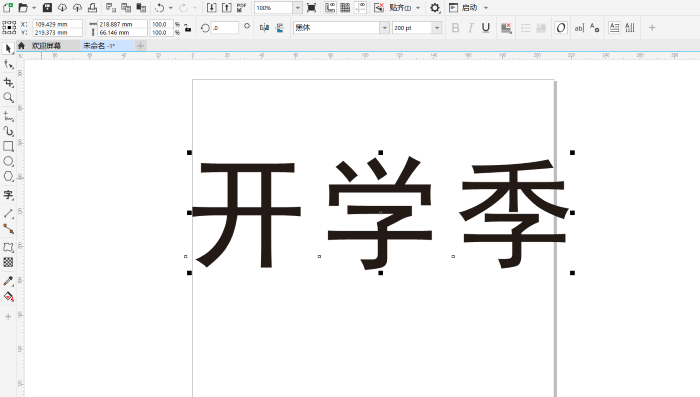Select the Artistic Media tool
Screen dimensions: 700x397
[x=8, y=131]
